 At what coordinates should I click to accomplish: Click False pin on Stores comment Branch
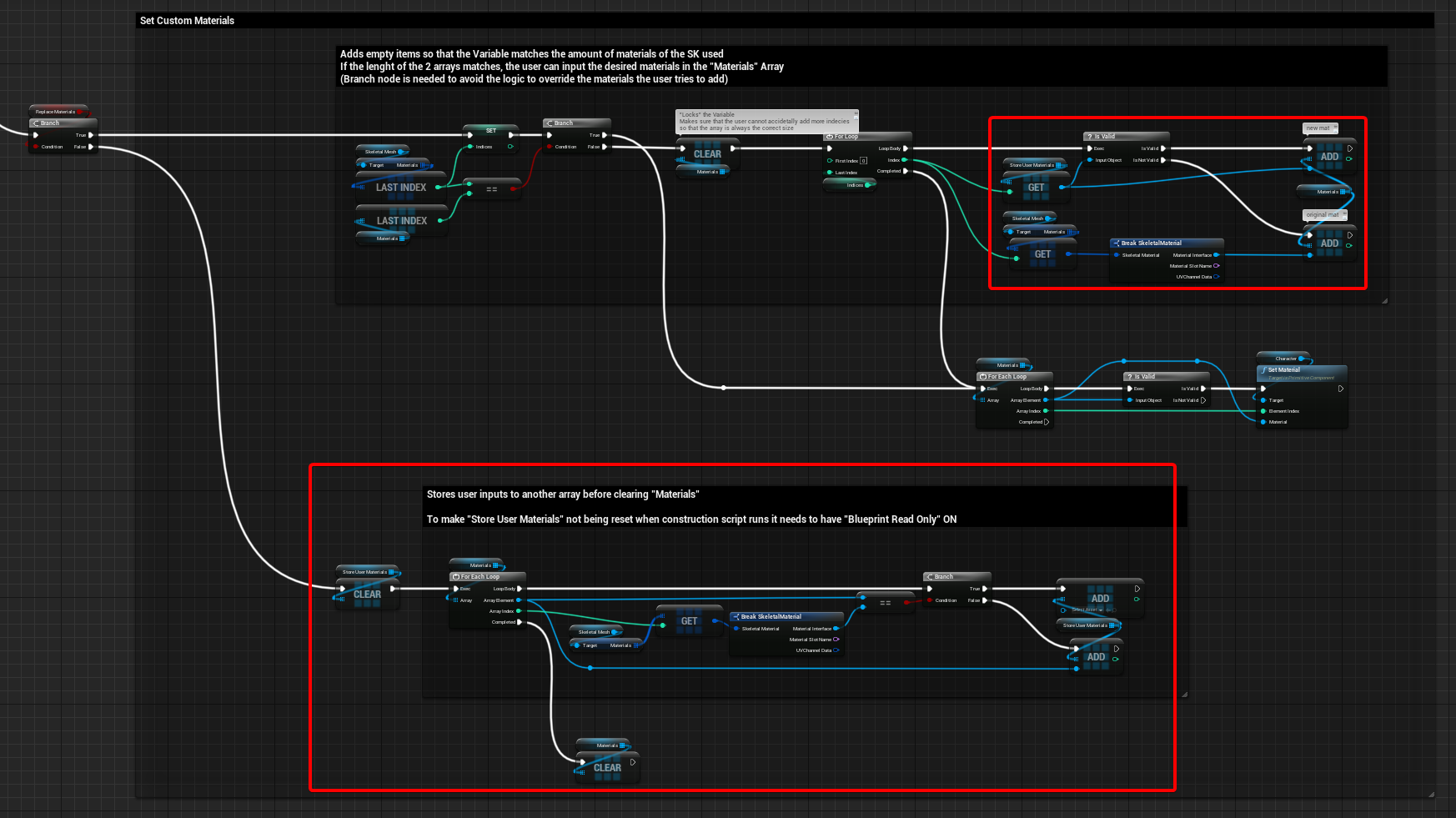[985, 600]
